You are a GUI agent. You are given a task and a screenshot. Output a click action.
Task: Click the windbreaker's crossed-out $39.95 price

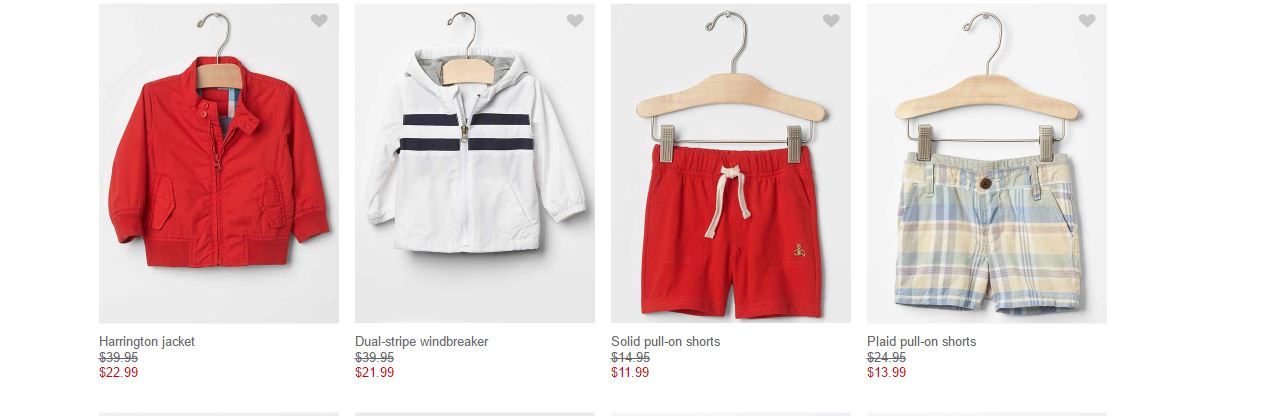point(375,358)
